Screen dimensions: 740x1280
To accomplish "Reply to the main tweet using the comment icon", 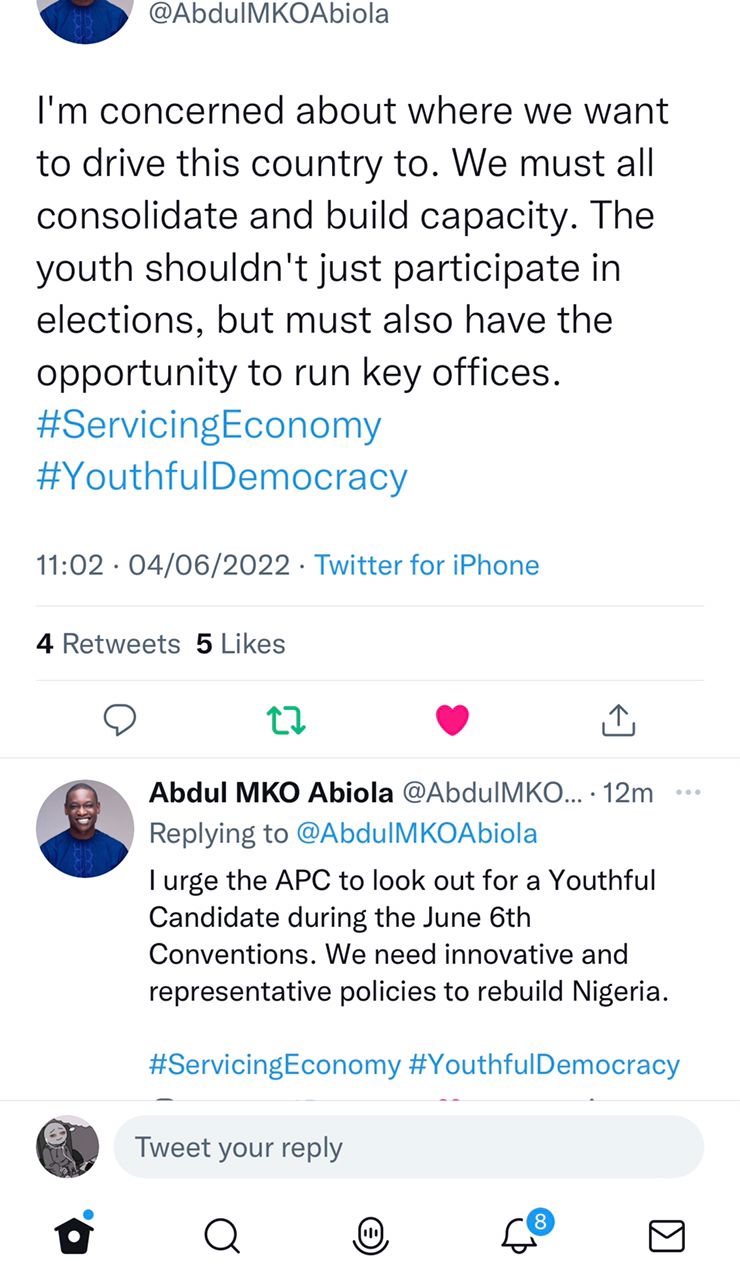I will coord(120,719).
